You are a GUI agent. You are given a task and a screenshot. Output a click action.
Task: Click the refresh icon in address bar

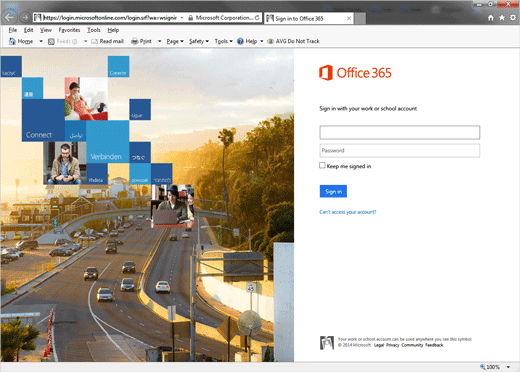(257, 18)
